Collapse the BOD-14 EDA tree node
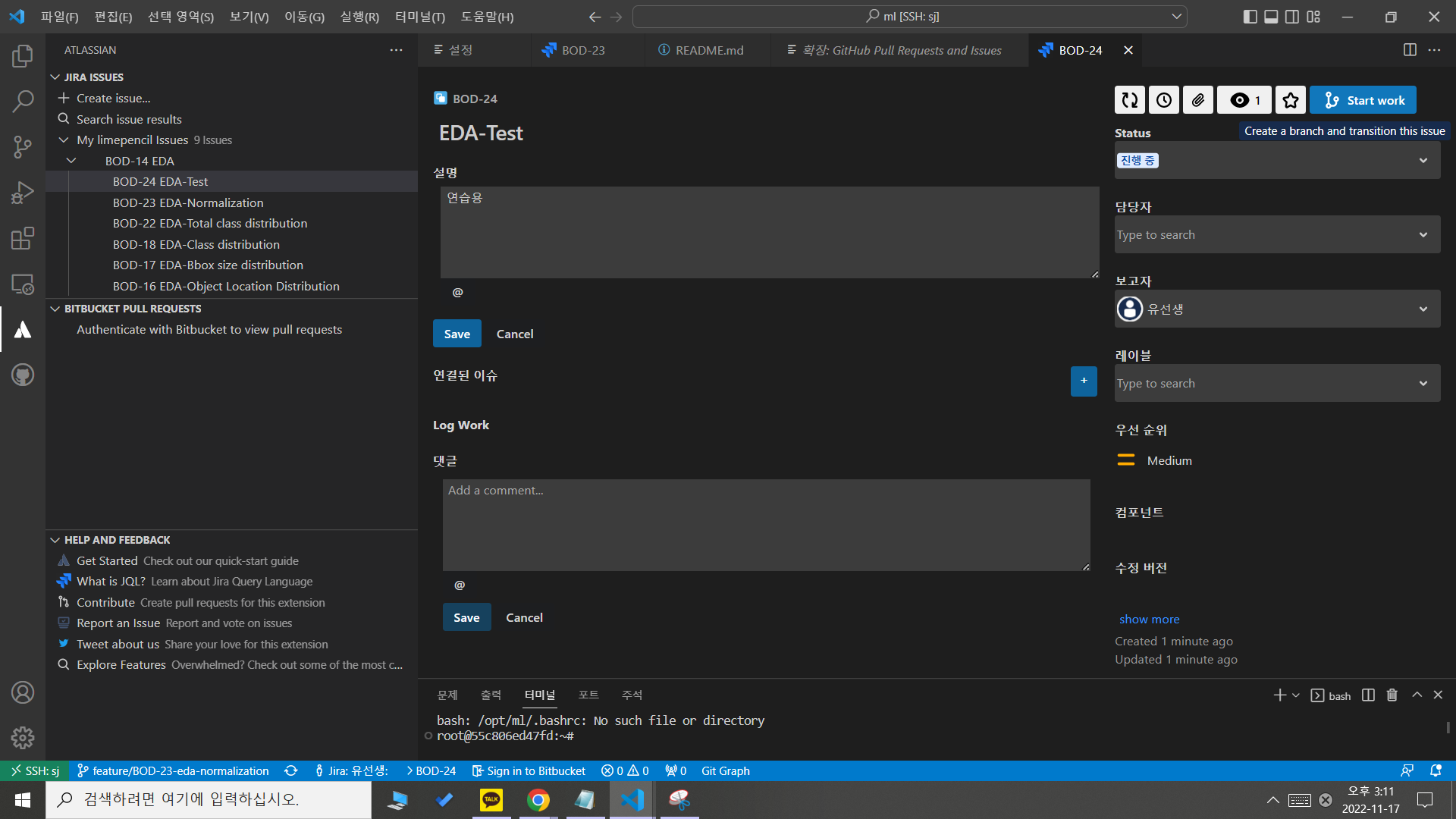 pyautogui.click(x=71, y=161)
